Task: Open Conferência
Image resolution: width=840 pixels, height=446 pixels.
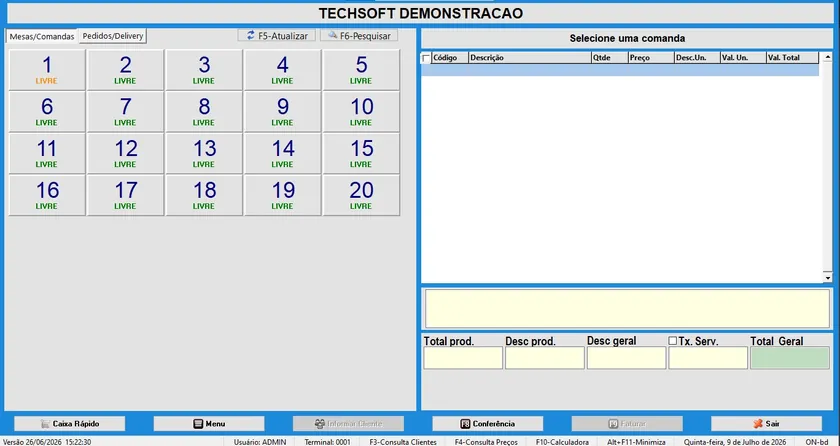Action: 488,424
